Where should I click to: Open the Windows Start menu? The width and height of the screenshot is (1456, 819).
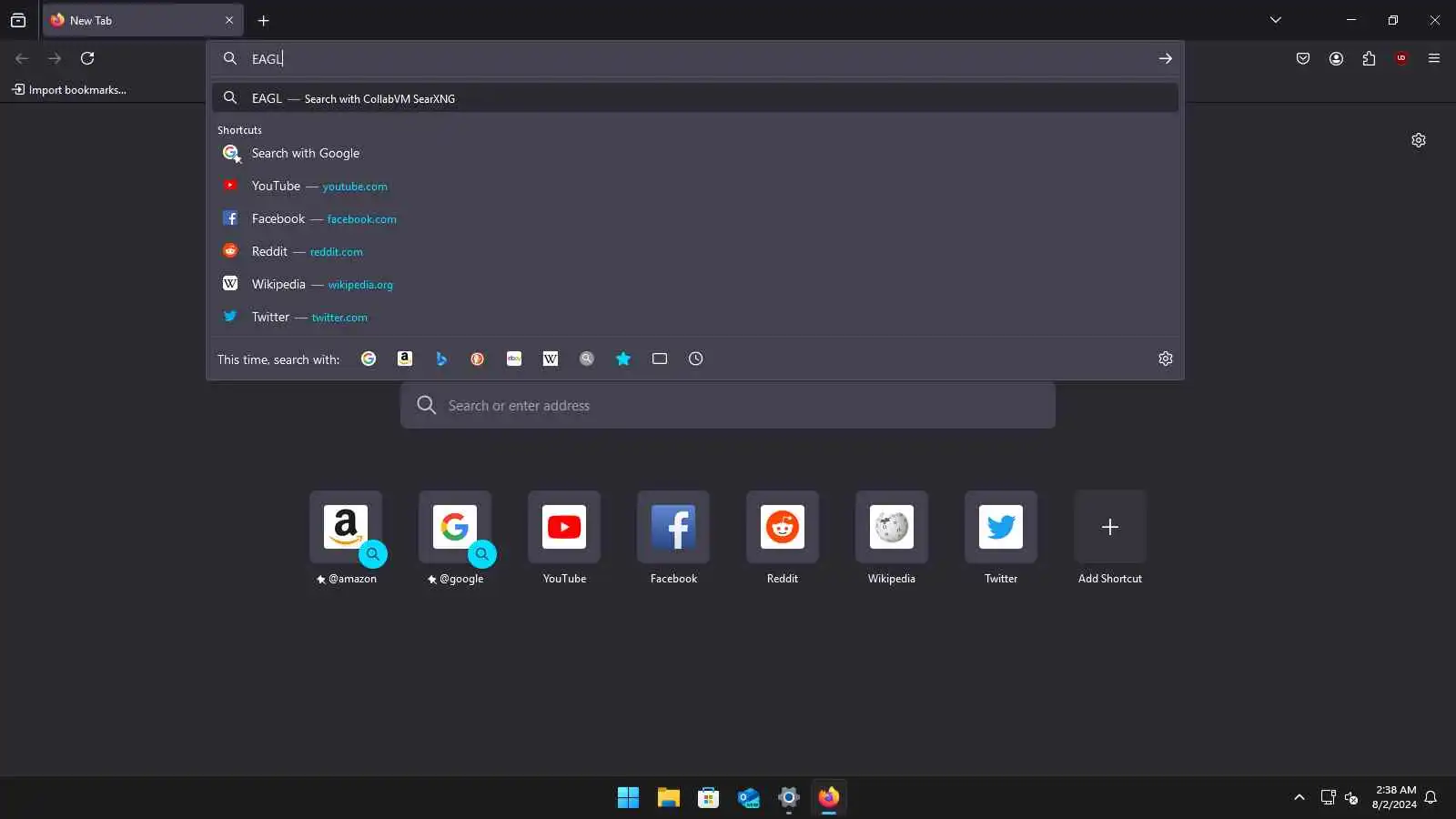pos(628,798)
